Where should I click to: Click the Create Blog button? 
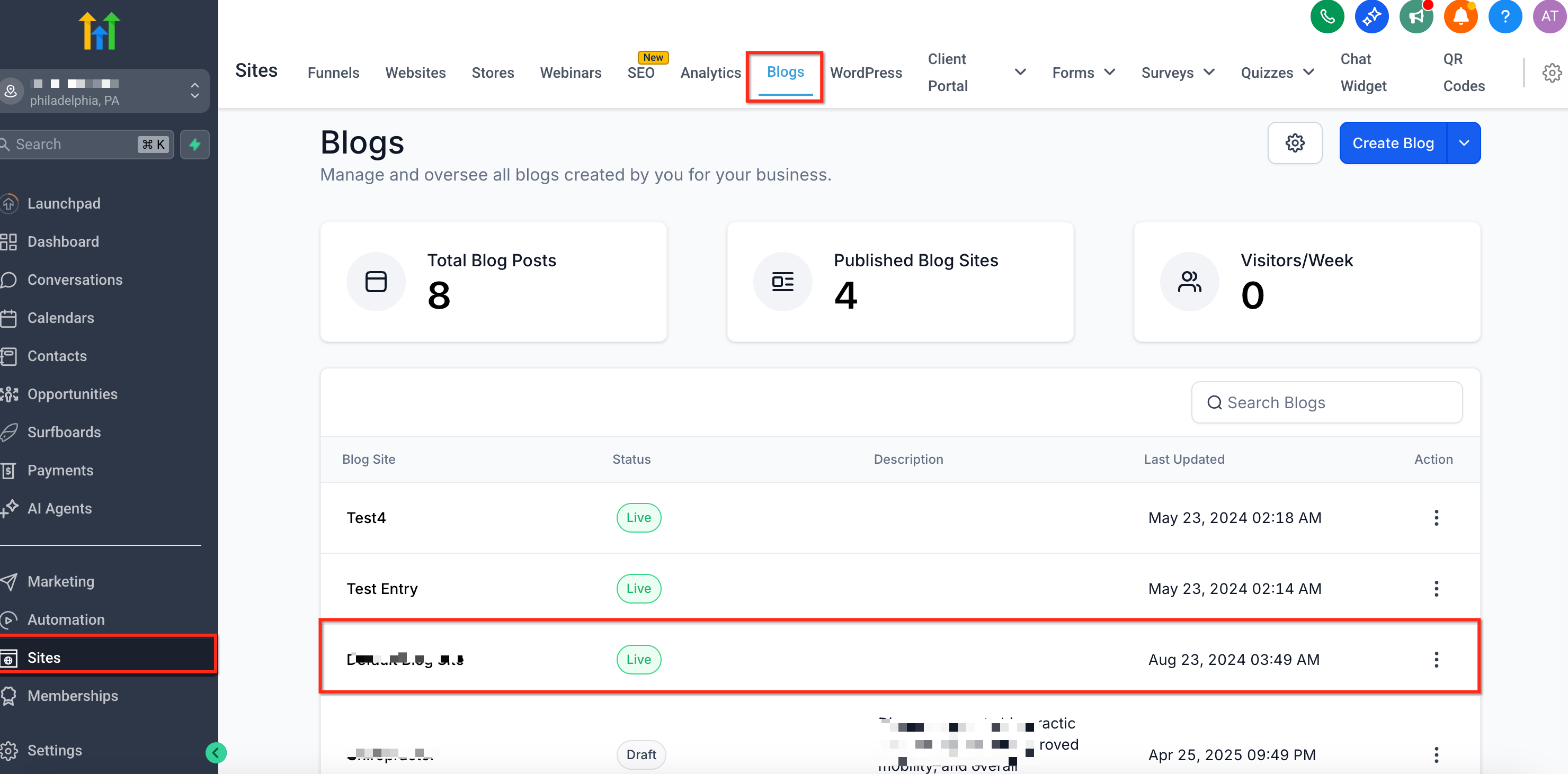point(1393,143)
